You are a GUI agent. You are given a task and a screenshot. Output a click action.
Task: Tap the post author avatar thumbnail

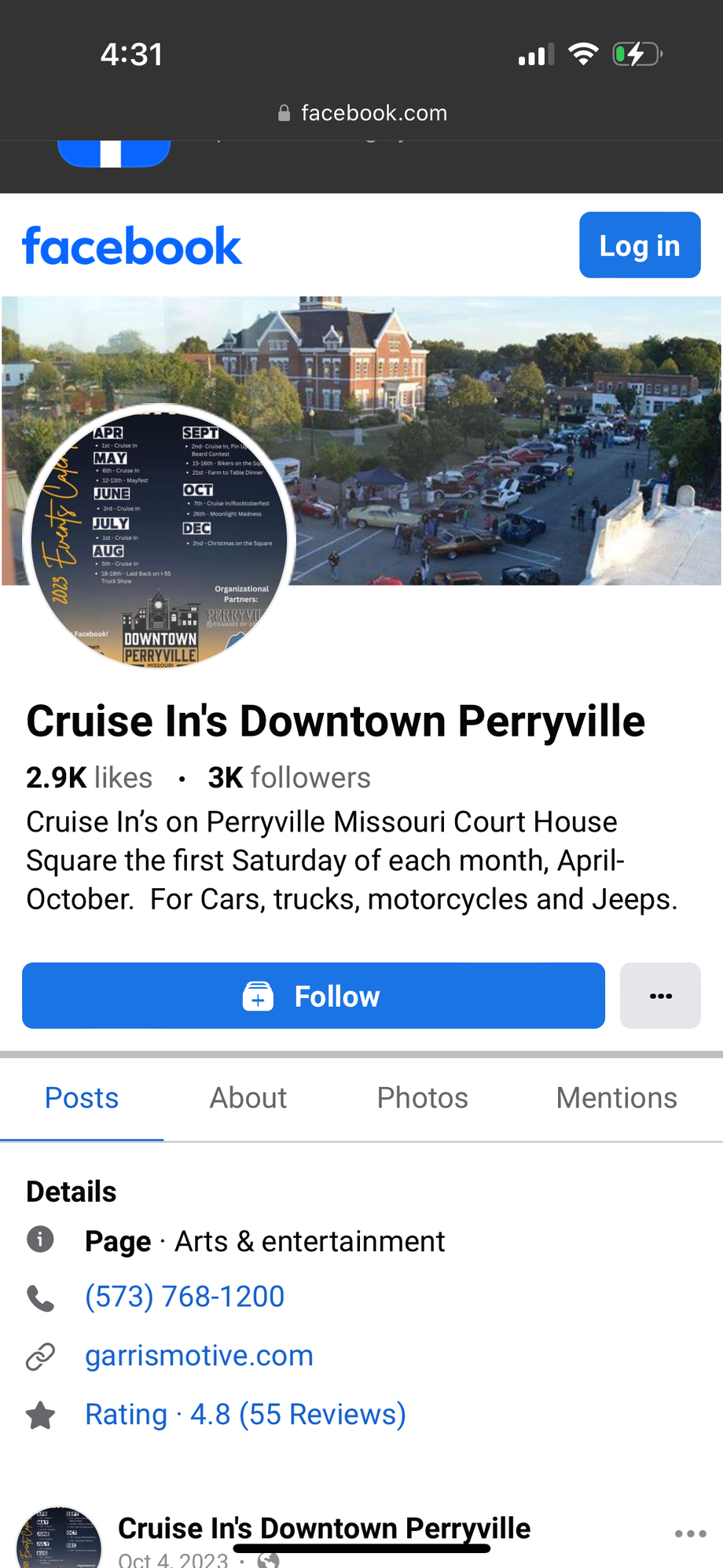(x=59, y=1540)
